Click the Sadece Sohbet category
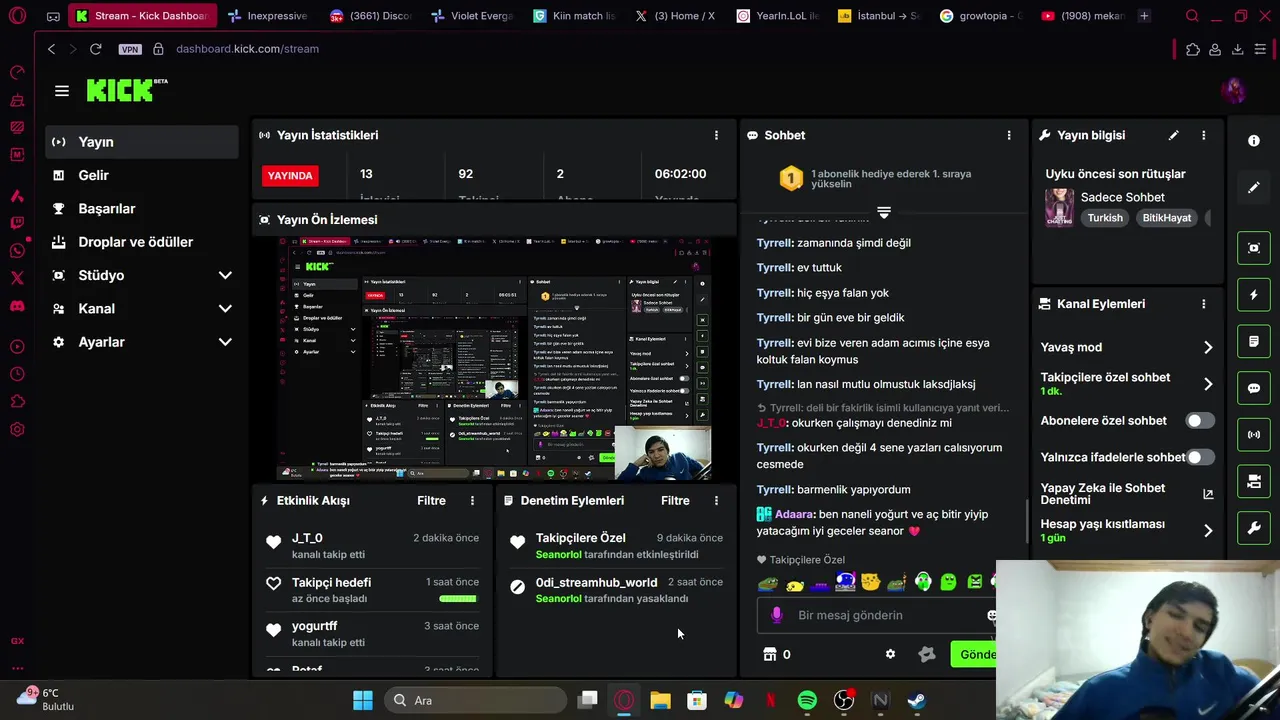This screenshot has width=1280, height=720. (1122, 197)
